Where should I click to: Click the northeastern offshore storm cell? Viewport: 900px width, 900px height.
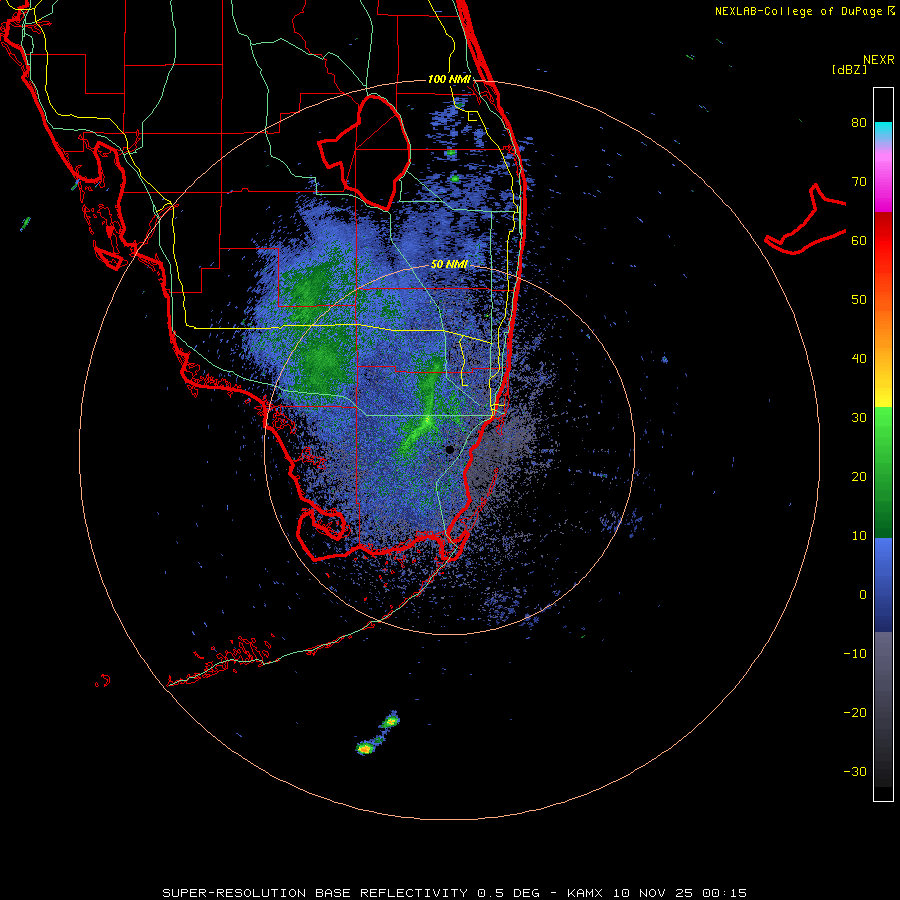pos(391,720)
